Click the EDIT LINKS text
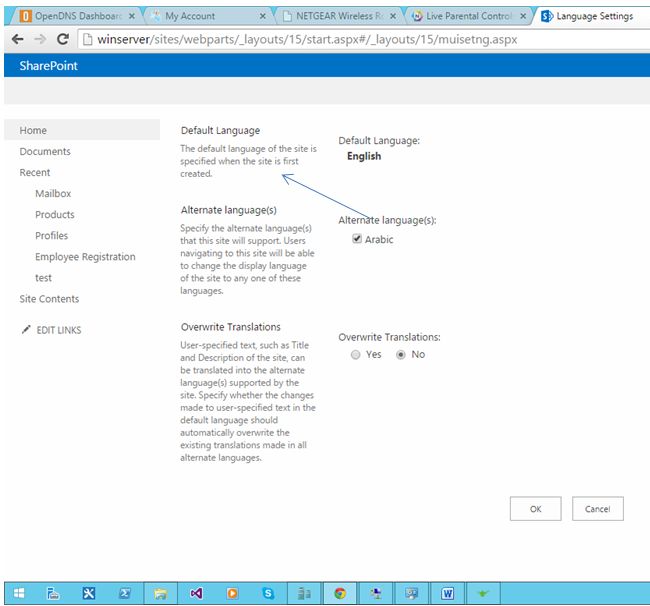This screenshot has width=650, height=606. pos(59,330)
